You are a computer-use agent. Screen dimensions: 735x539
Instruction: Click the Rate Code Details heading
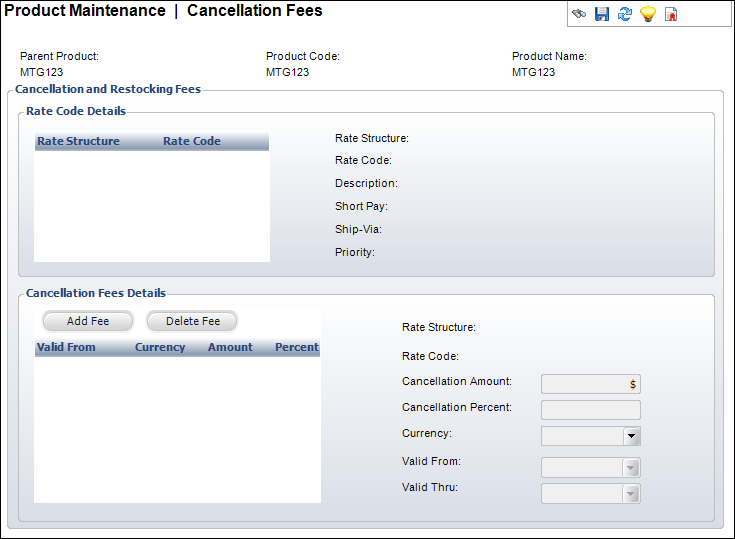click(x=76, y=111)
